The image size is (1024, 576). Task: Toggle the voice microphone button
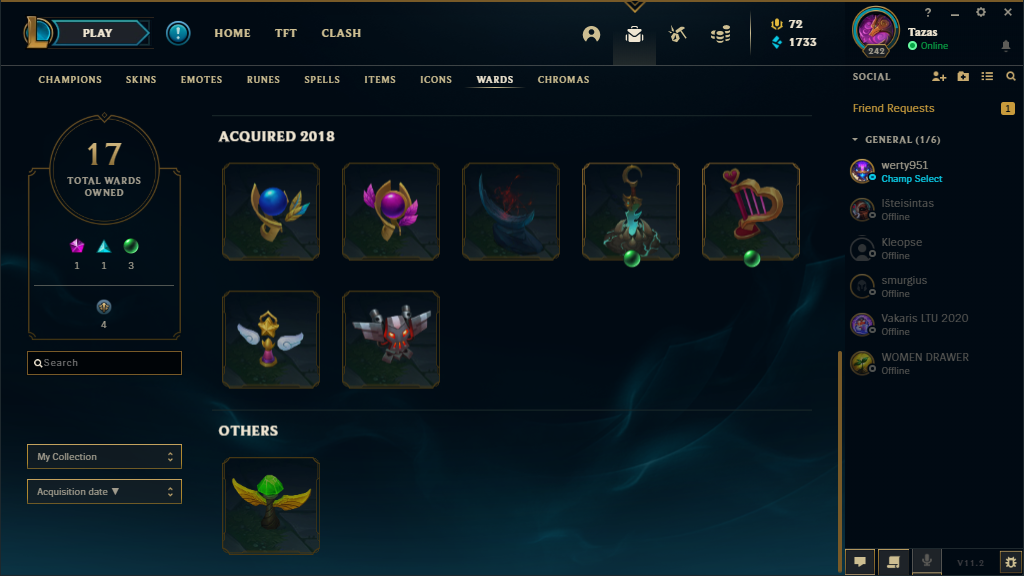(927, 561)
